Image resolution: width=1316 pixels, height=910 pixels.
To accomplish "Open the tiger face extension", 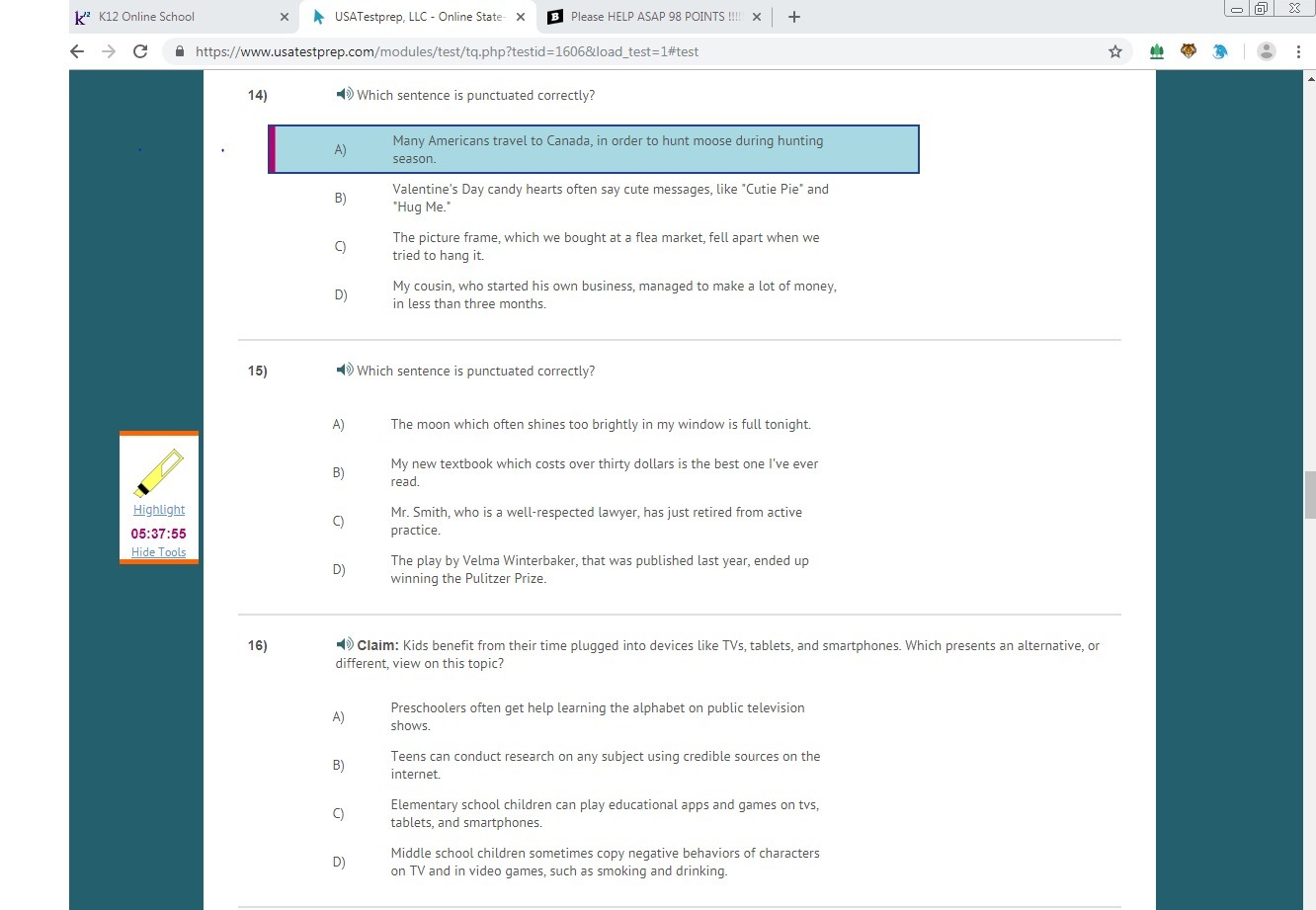I will click(x=1189, y=51).
